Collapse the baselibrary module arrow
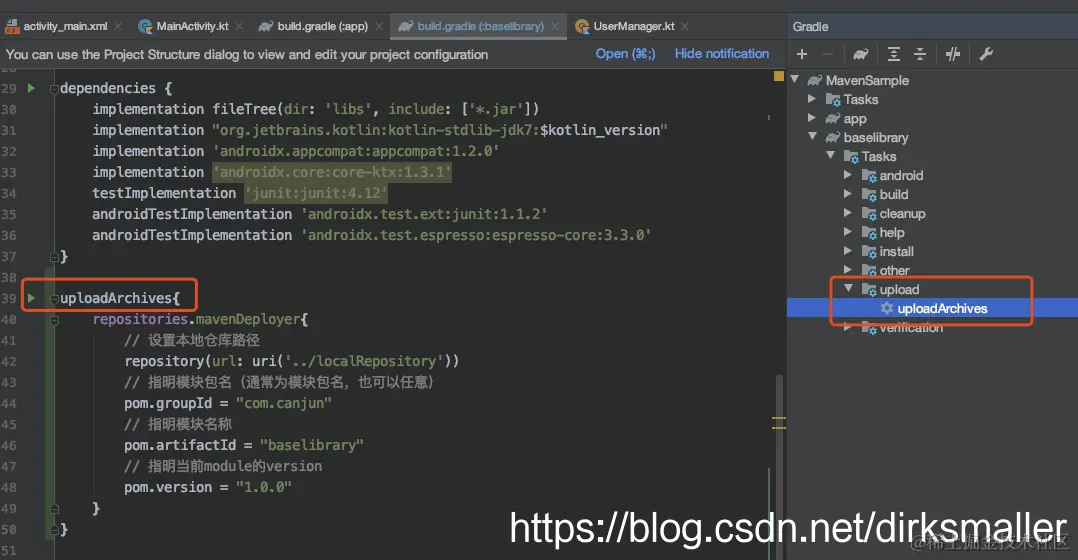Viewport: 1078px width, 560px height. (x=813, y=137)
